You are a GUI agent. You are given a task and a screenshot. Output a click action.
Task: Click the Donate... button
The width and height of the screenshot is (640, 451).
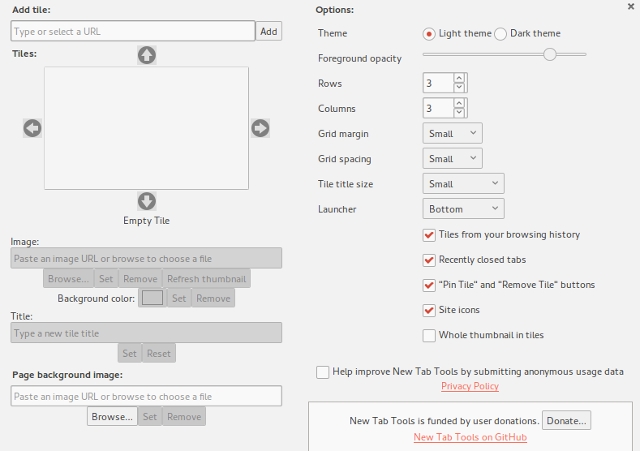tap(566, 421)
